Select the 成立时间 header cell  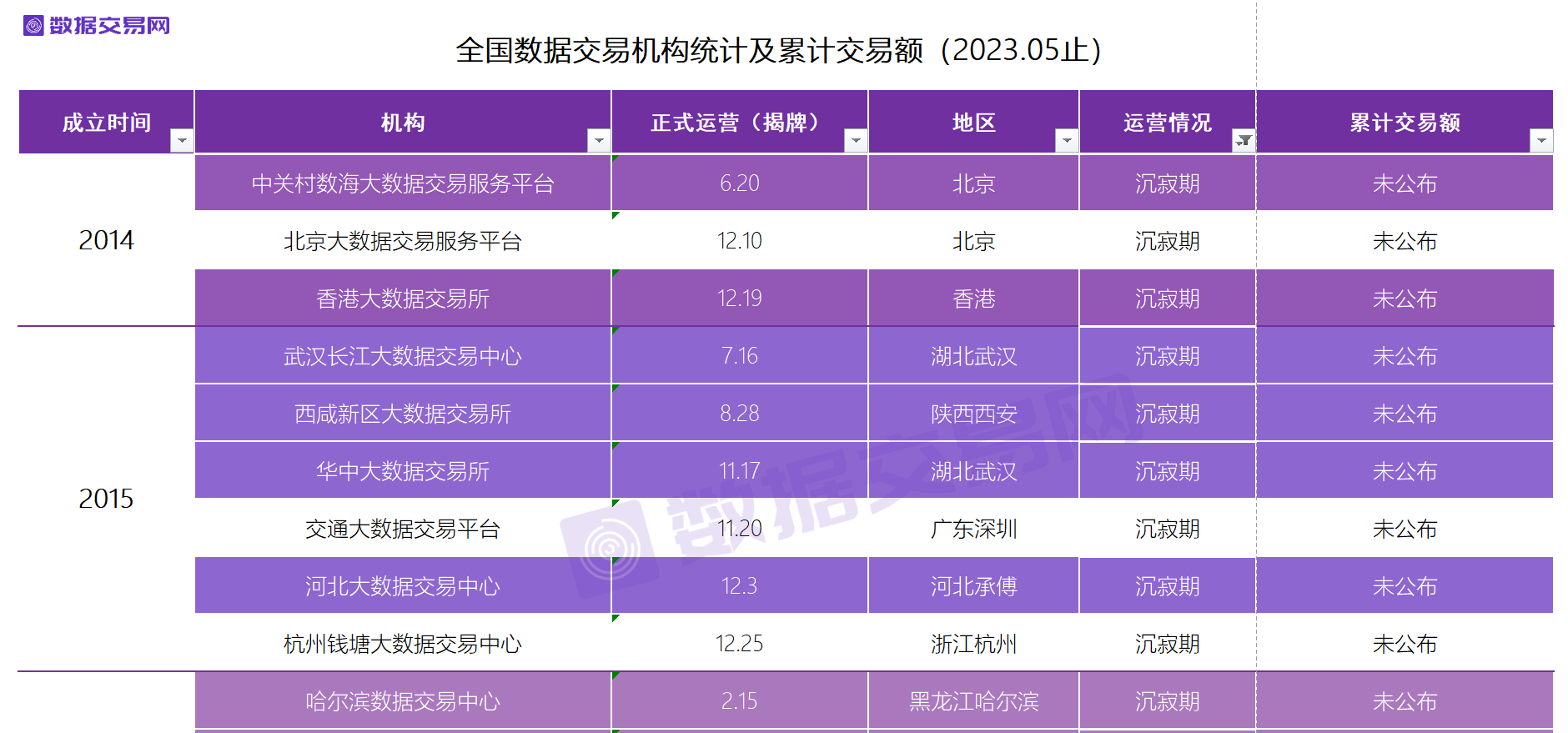(107, 122)
